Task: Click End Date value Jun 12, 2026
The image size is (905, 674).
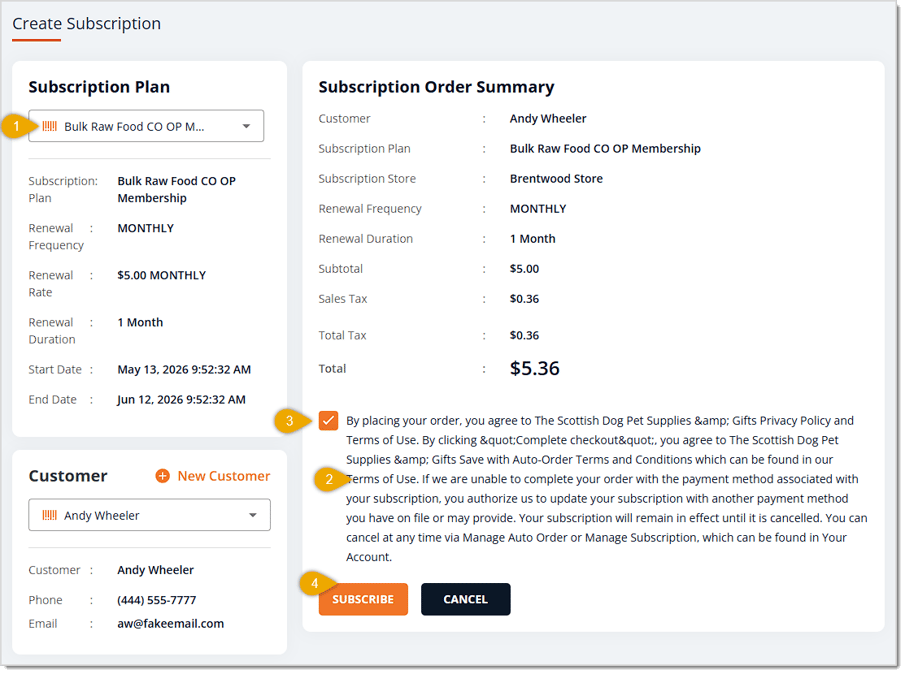Action: point(181,400)
